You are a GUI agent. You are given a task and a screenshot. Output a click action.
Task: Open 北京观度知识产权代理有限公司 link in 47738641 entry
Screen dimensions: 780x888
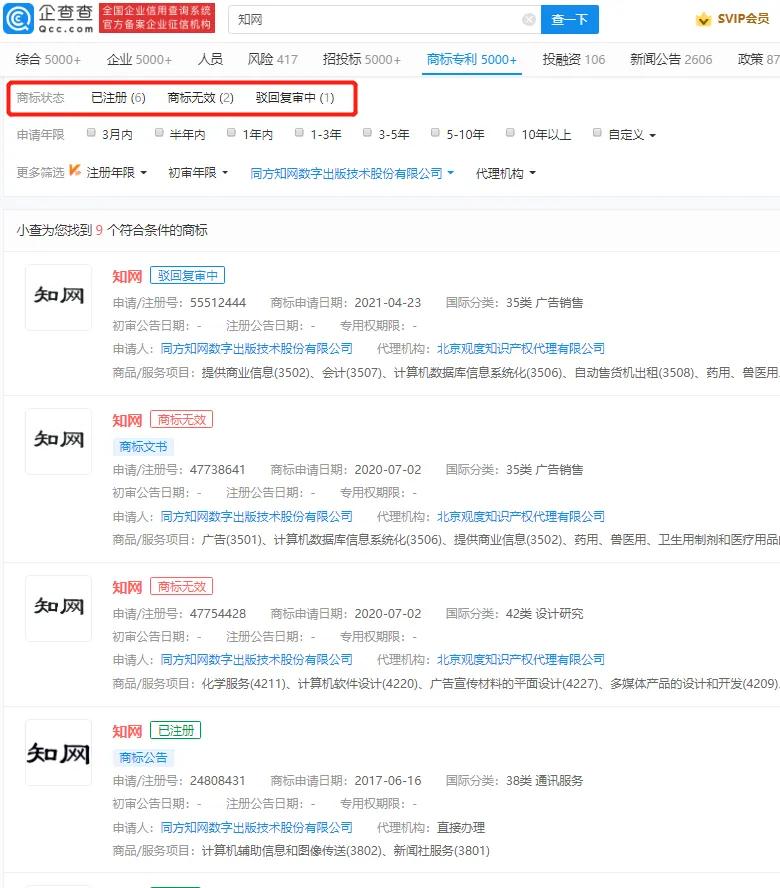(x=521, y=516)
